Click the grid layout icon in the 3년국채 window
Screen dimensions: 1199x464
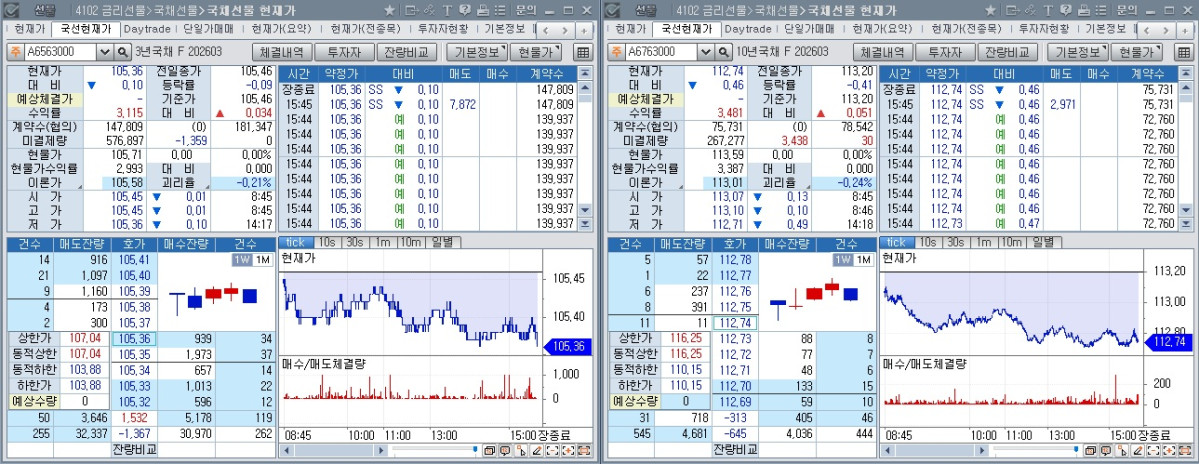(x=583, y=52)
